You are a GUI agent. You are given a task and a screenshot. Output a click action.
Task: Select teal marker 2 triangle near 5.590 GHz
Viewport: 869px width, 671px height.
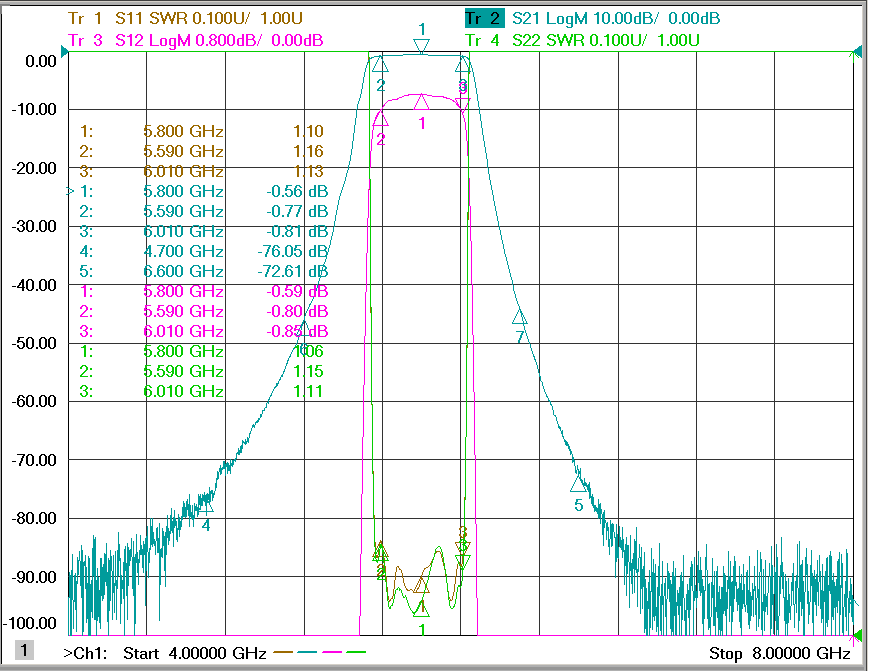(x=380, y=64)
